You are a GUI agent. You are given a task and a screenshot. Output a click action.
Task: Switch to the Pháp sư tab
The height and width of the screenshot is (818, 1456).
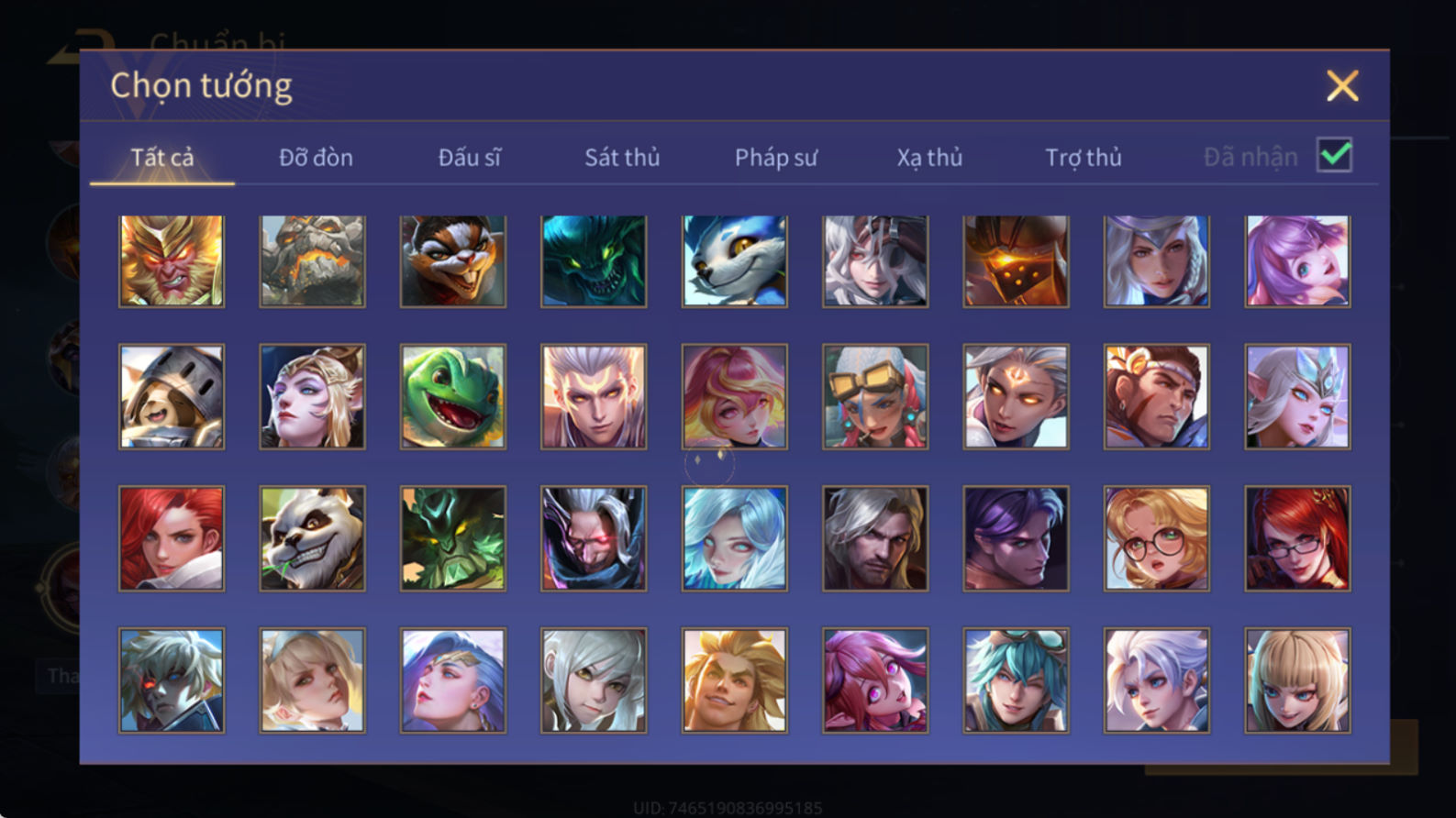pyautogui.click(x=776, y=158)
